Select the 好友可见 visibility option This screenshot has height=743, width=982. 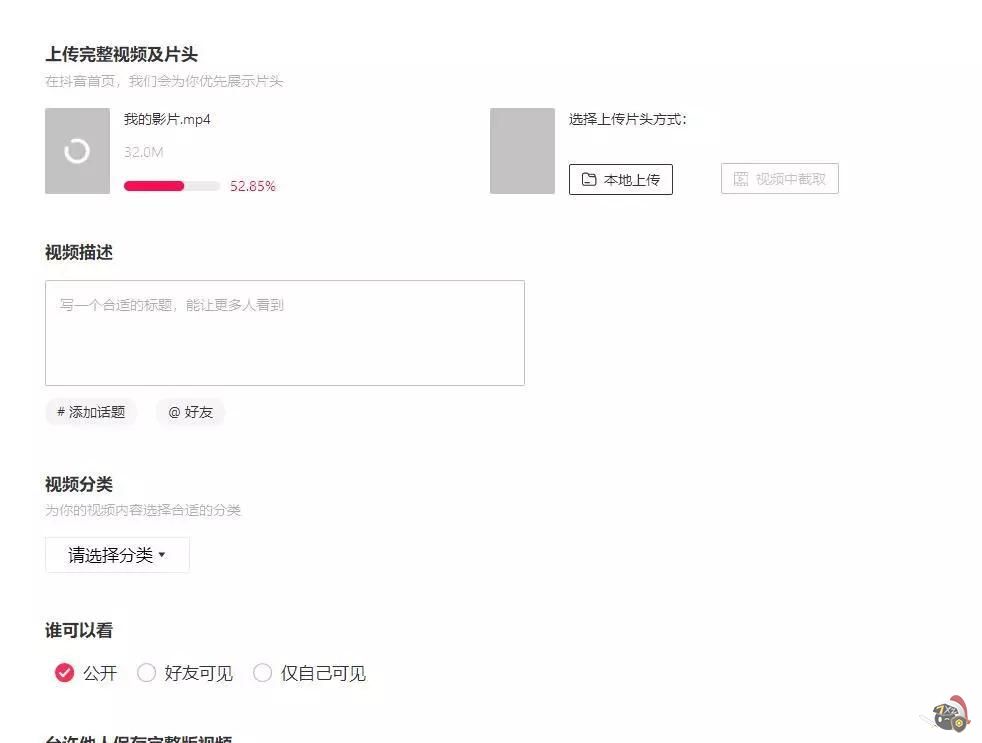(147, 673)
